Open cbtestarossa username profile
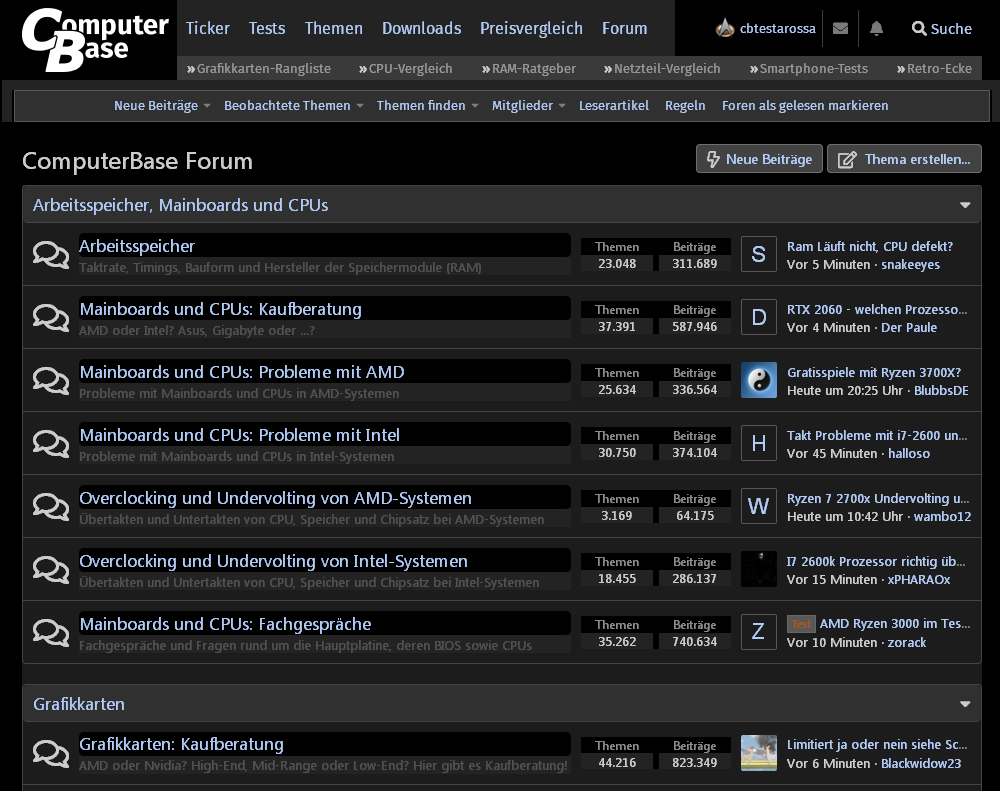The height and width of the screenshot is (791, 1000). coord(777,29)
